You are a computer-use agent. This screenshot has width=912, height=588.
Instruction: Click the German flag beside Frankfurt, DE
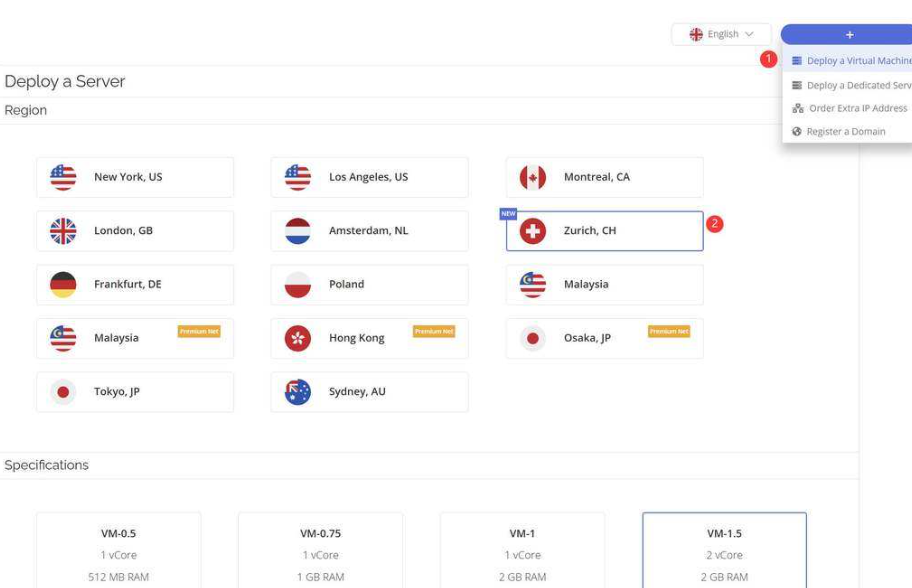63,284
